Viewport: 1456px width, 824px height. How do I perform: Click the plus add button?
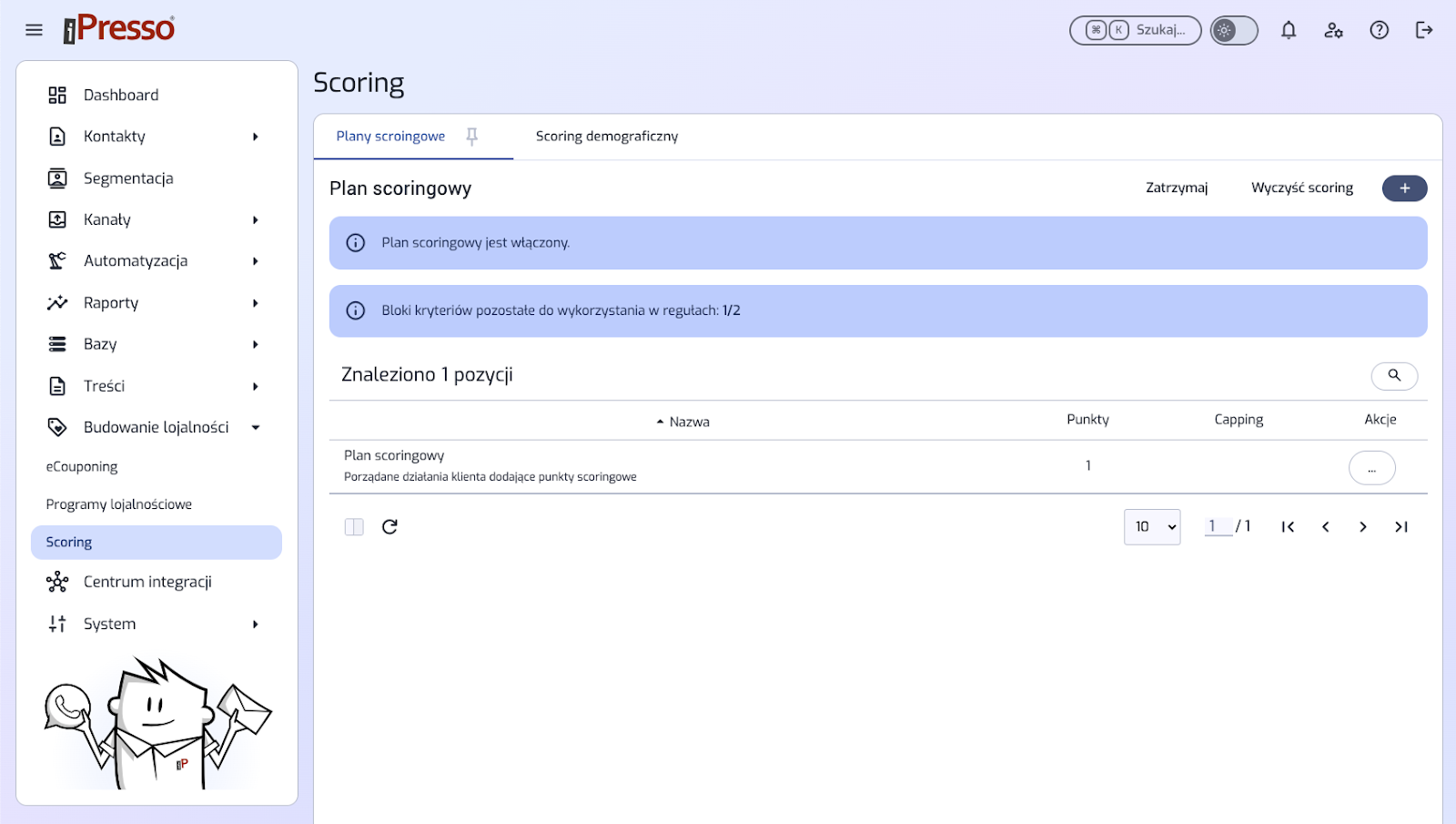pyautogui.click(x=1404, y=188)
